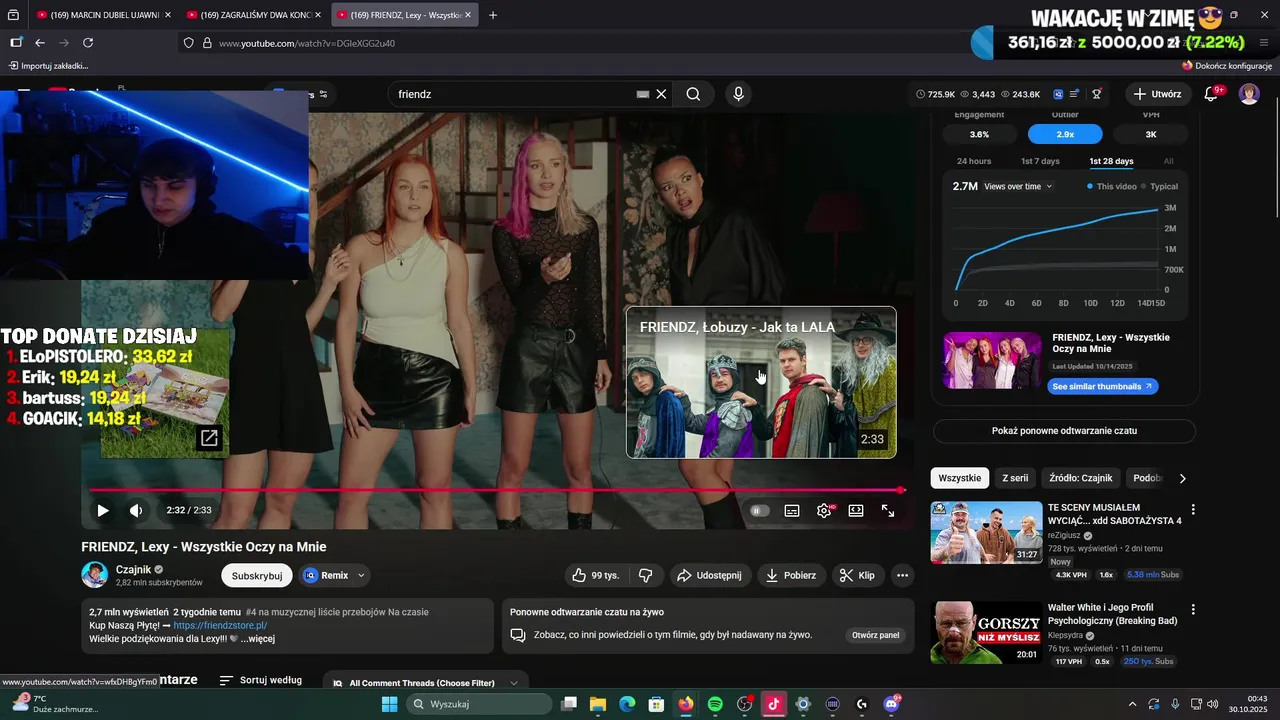Viewport: 1280px width, 720px height.
Task: Switch to the 1st 7 days tab
Action: [x=1040, y=161]
